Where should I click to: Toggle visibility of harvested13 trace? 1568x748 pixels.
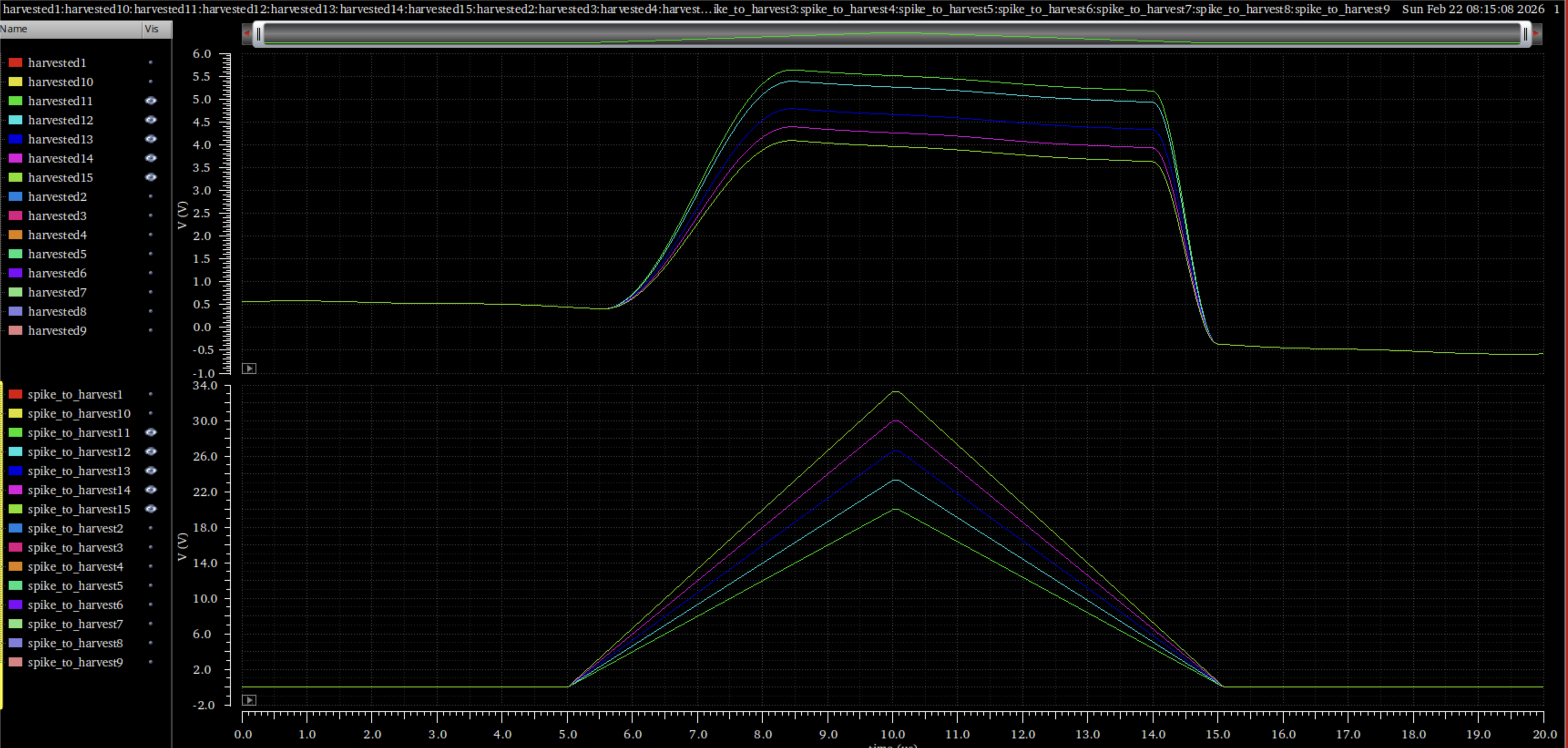[x=150, y=139]
